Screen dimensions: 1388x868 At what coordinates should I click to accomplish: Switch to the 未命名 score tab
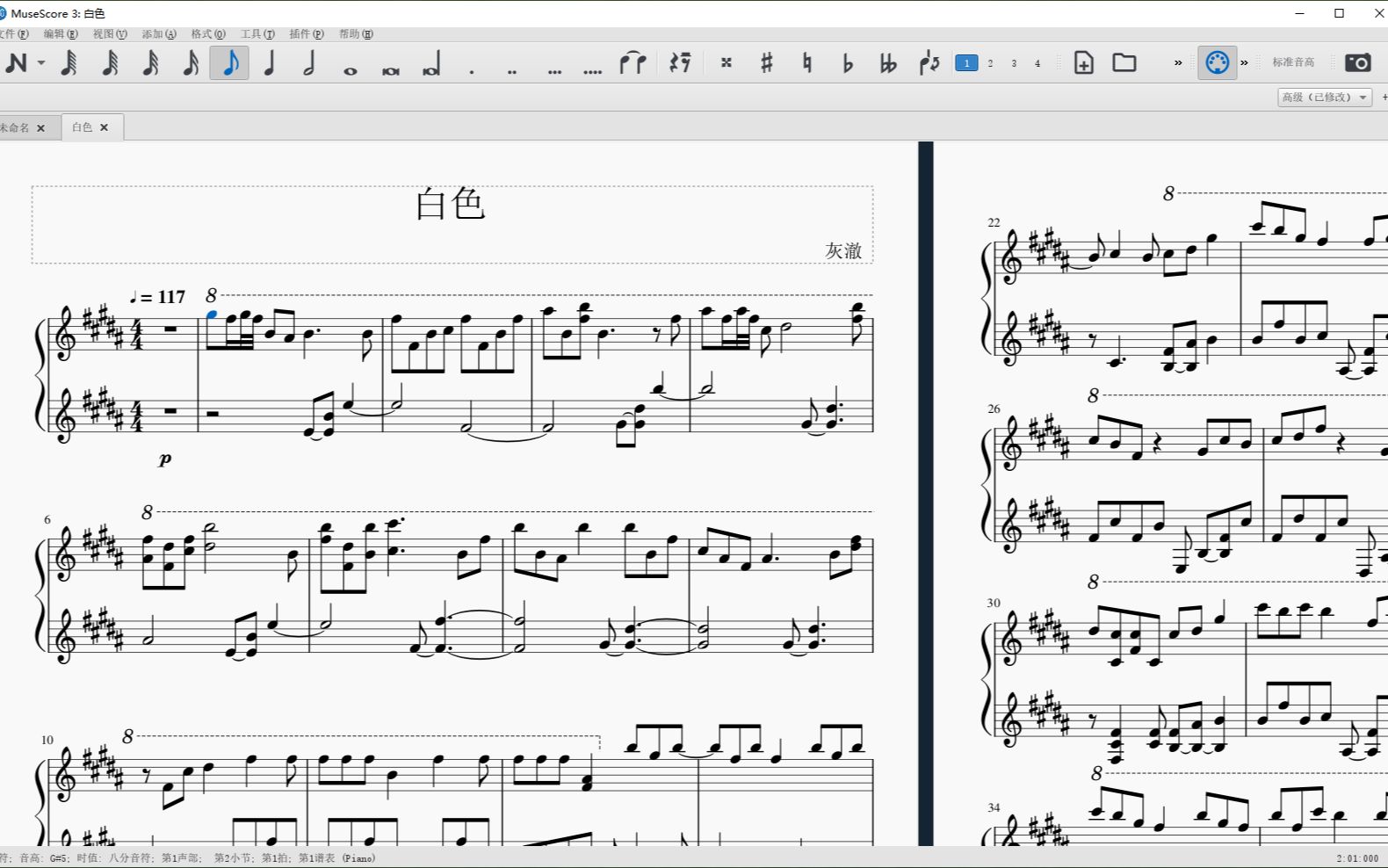(14, 128)
